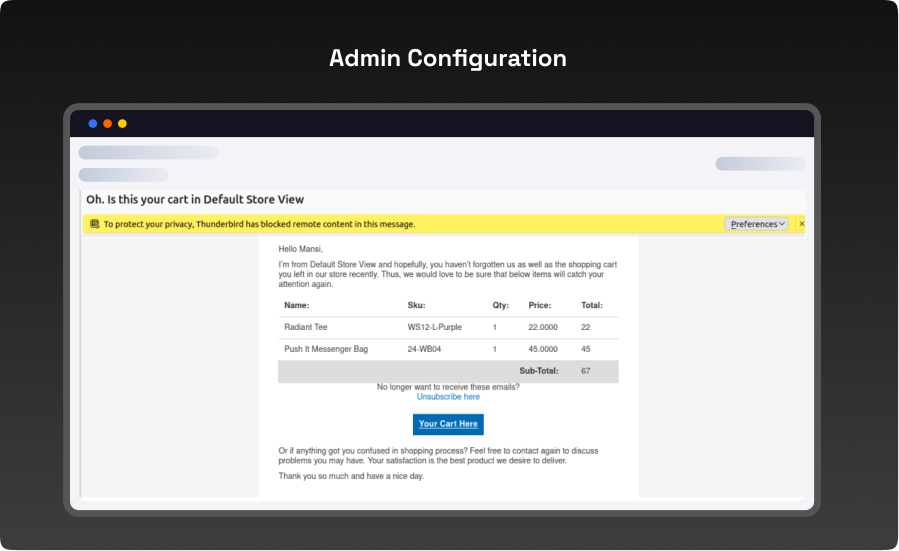The height and width of the screenshot is (551, 899).
Task: Click the WS12-L-Purple SKU value
Action: pyautogui.click(x=435, y=327)
